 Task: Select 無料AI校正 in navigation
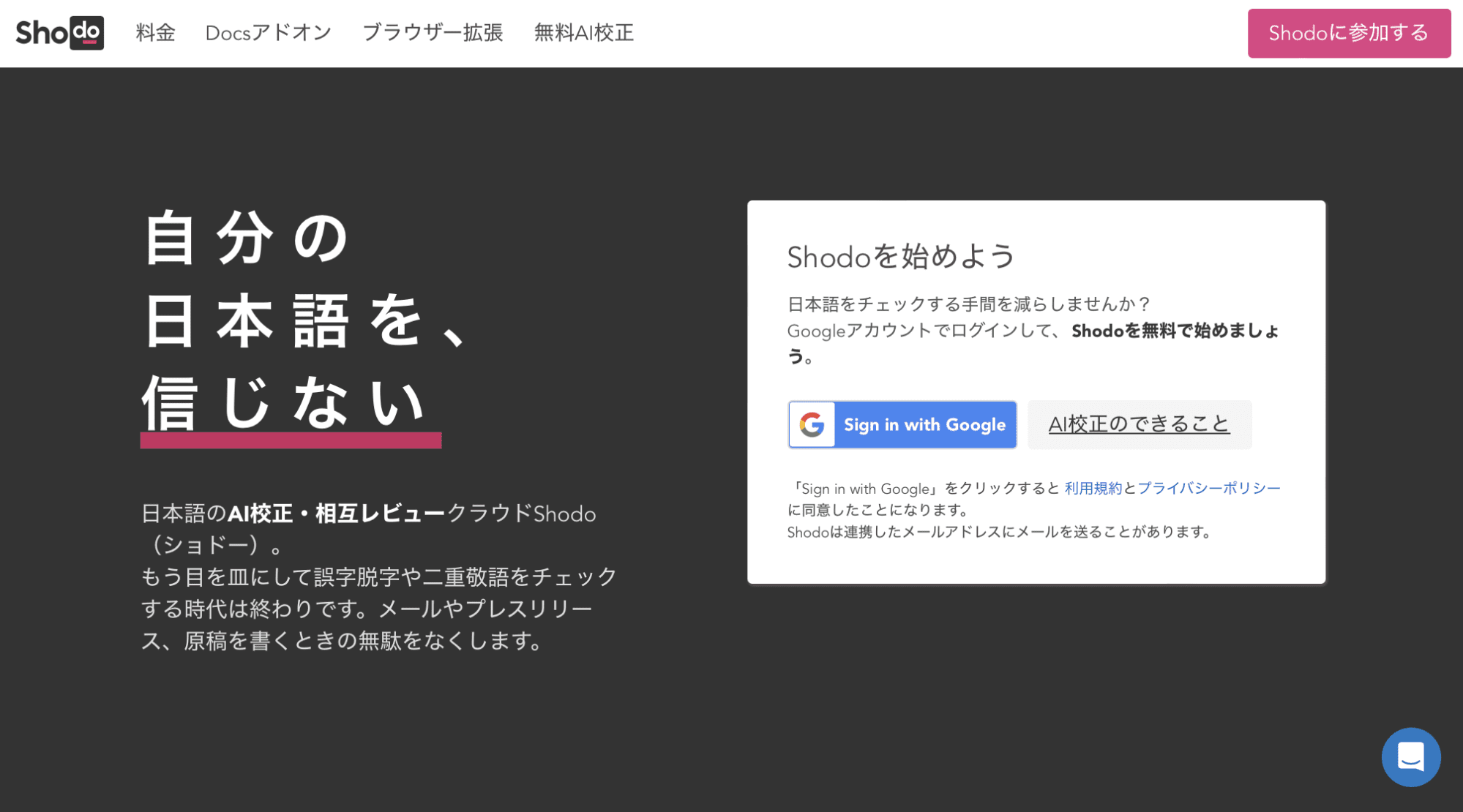584,33
